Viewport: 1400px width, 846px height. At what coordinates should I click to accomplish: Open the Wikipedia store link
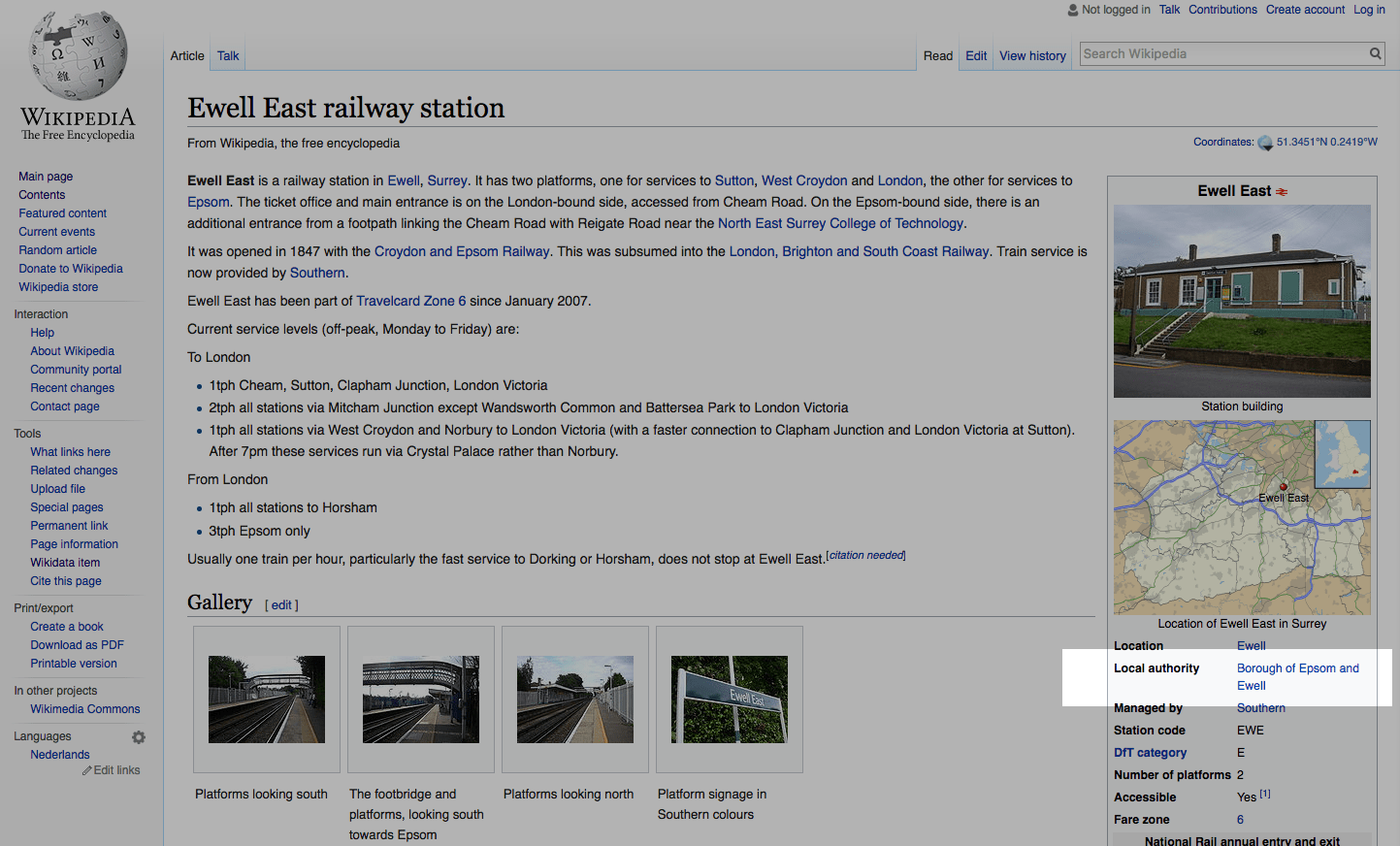pos(58,287)
